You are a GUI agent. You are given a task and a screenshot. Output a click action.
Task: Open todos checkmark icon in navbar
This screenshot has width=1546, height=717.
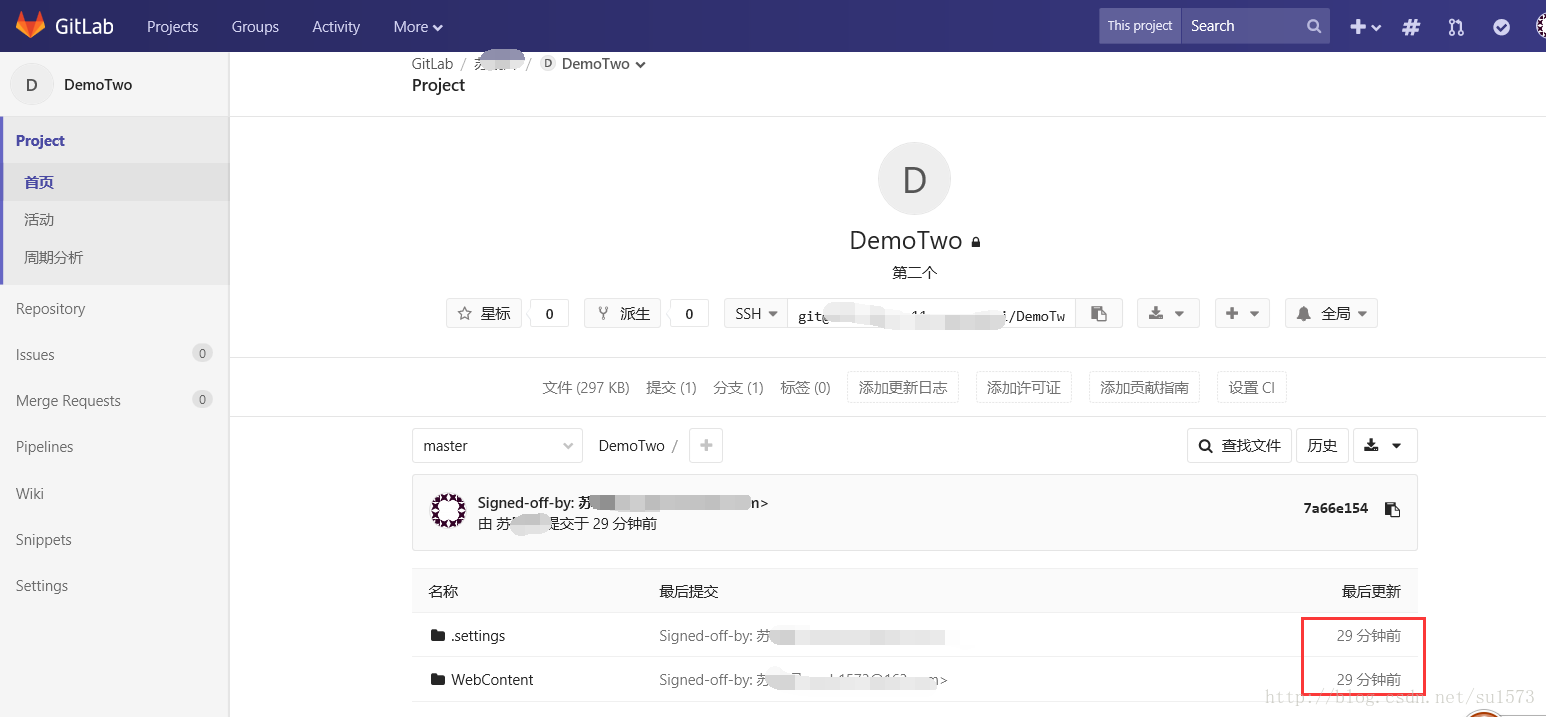(x=1501, y=27)
